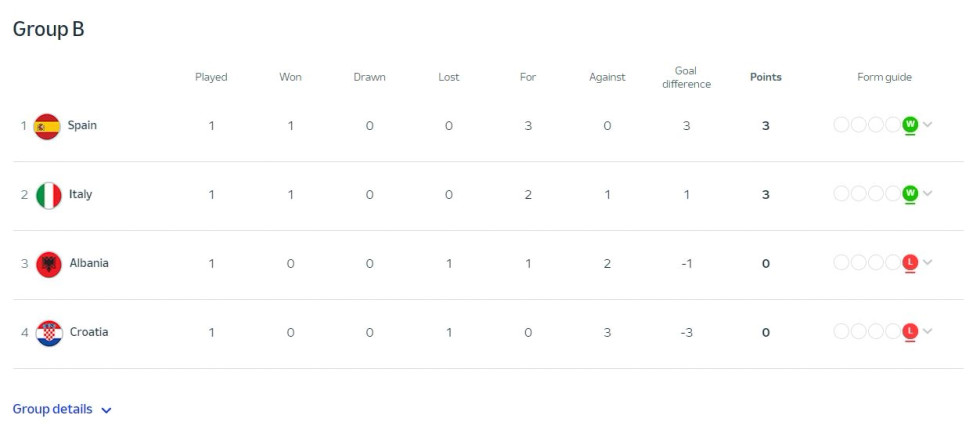Click the Goal difference column header
Viewport: 980px width, 444px height.
(x=686, y=77)
